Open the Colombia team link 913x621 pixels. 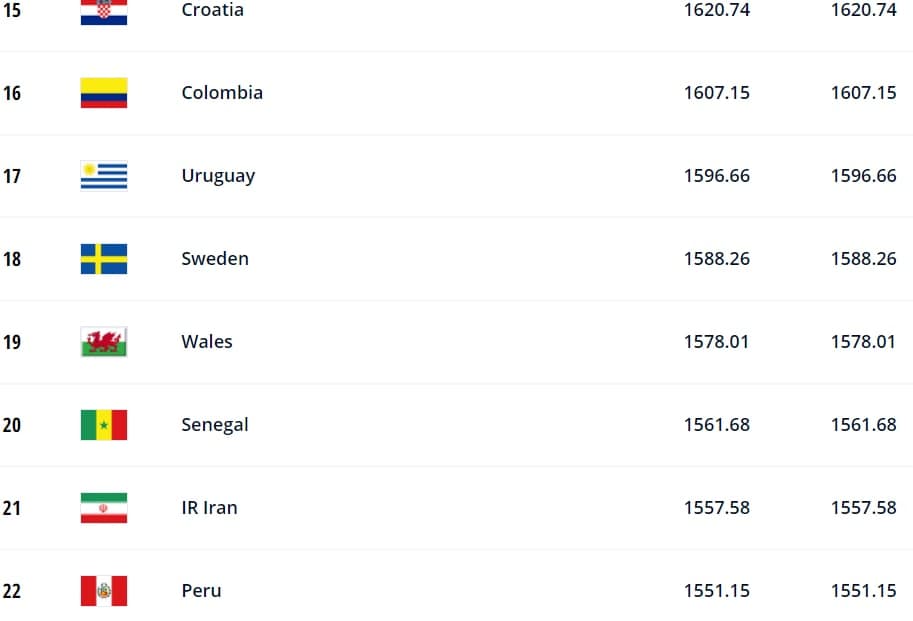(x=222, y=93)
